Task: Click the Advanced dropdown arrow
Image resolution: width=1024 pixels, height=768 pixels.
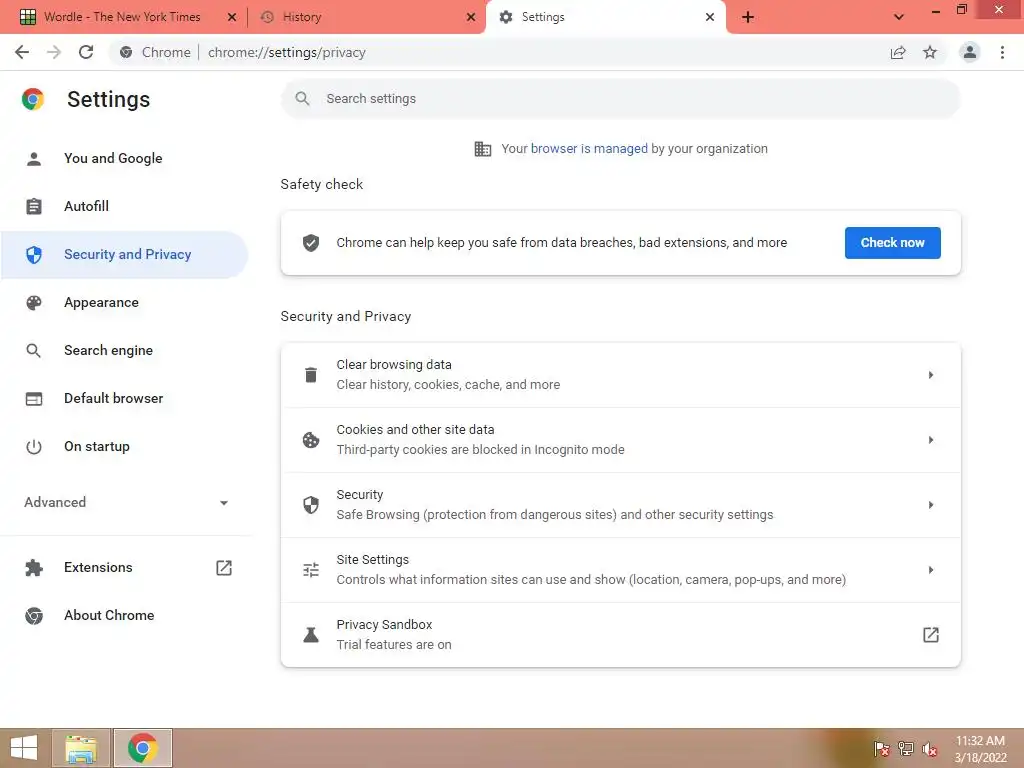Action: 224,503
